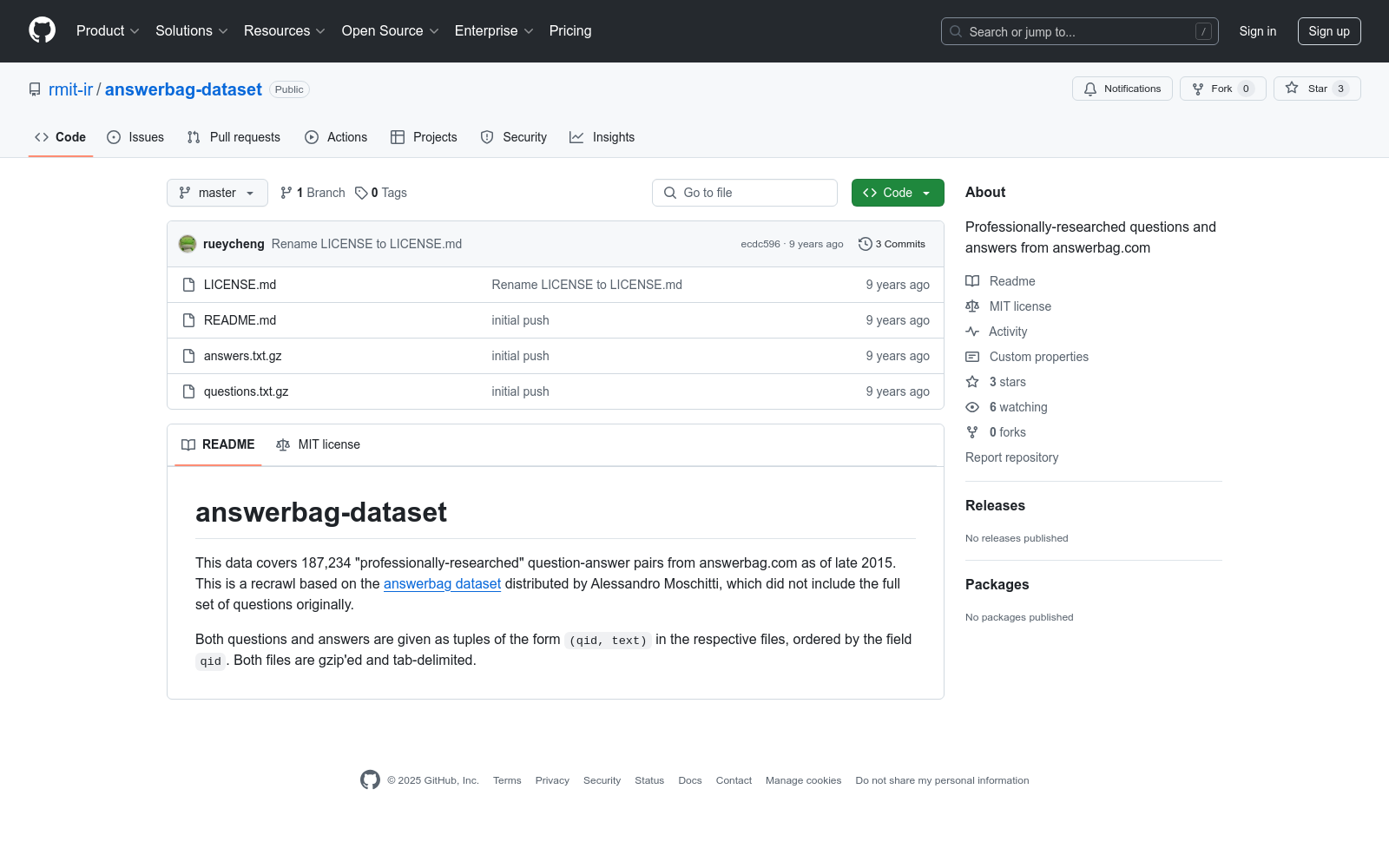1389x868 pixels.
Task: Select the Code tab
Action: [61, 137]
